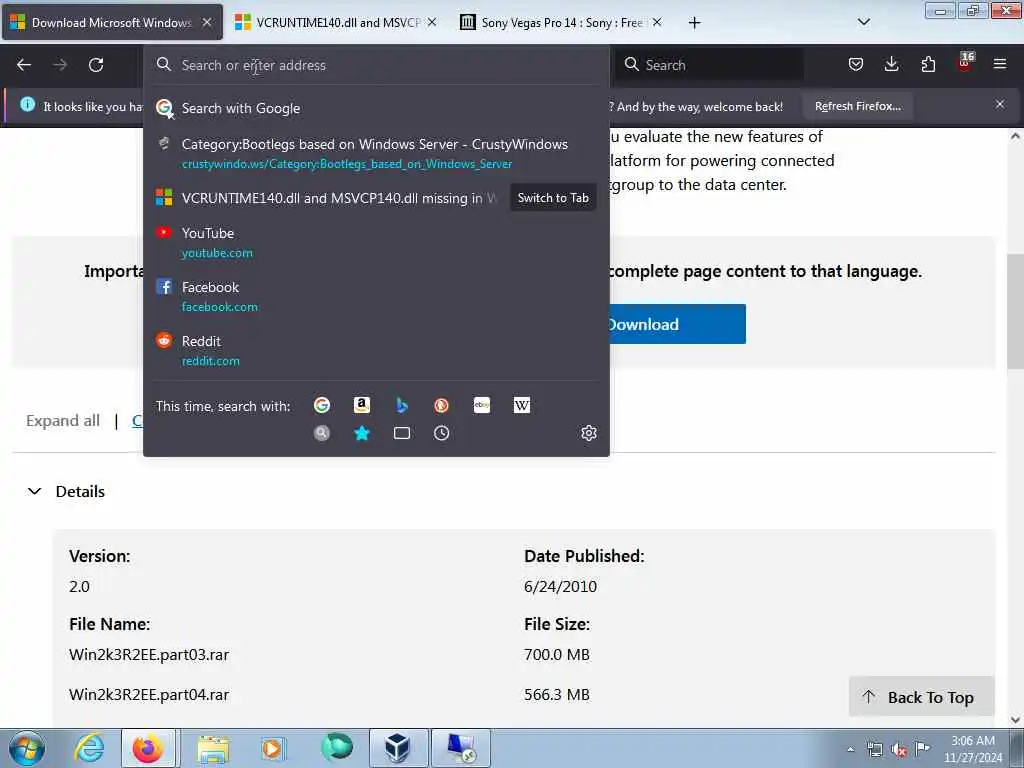This screenshot has width=1024, height=768.
Task: Focus the Search or enter address field
Action: pos(376,65)
